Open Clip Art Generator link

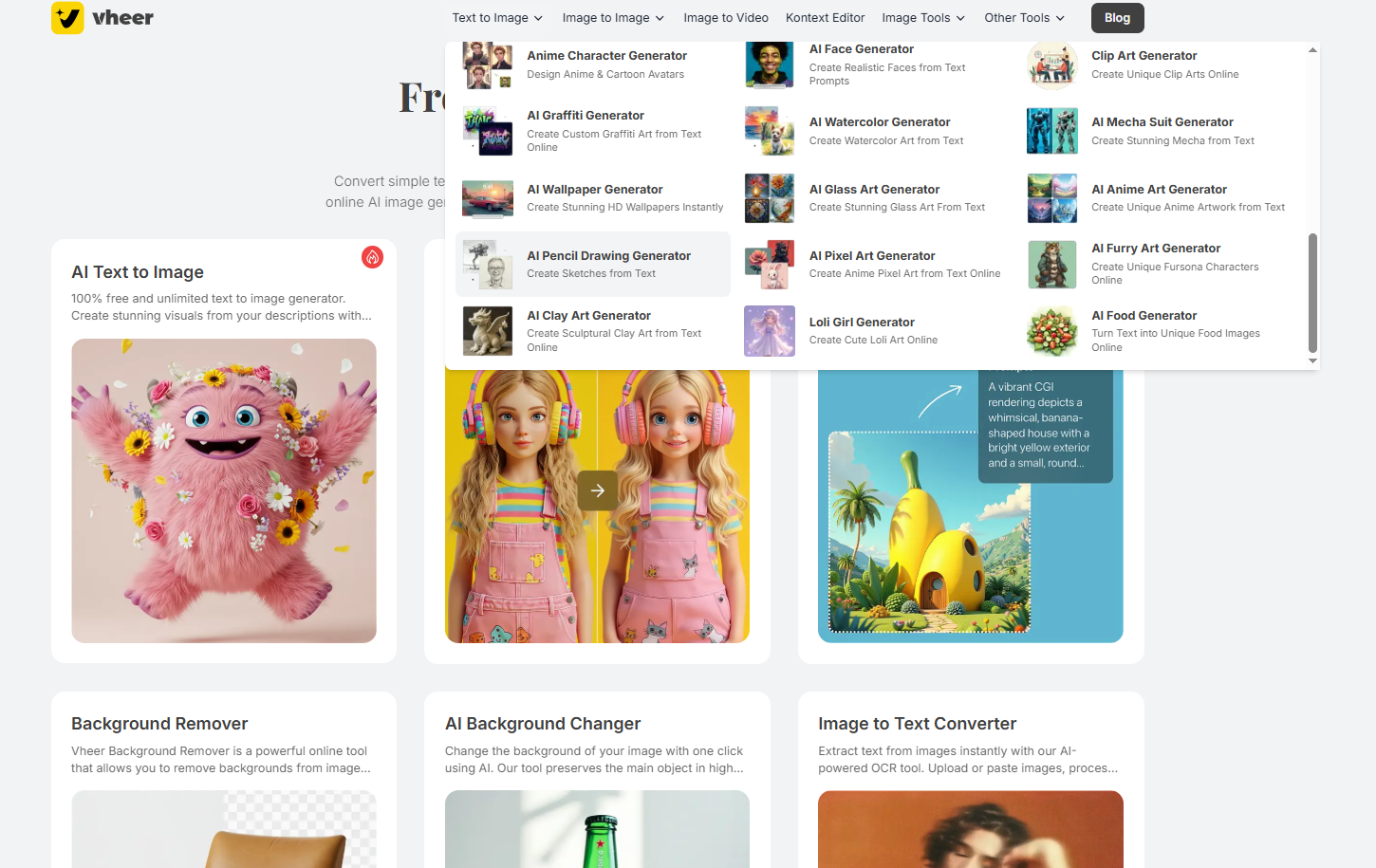(x=1144, y=56)
